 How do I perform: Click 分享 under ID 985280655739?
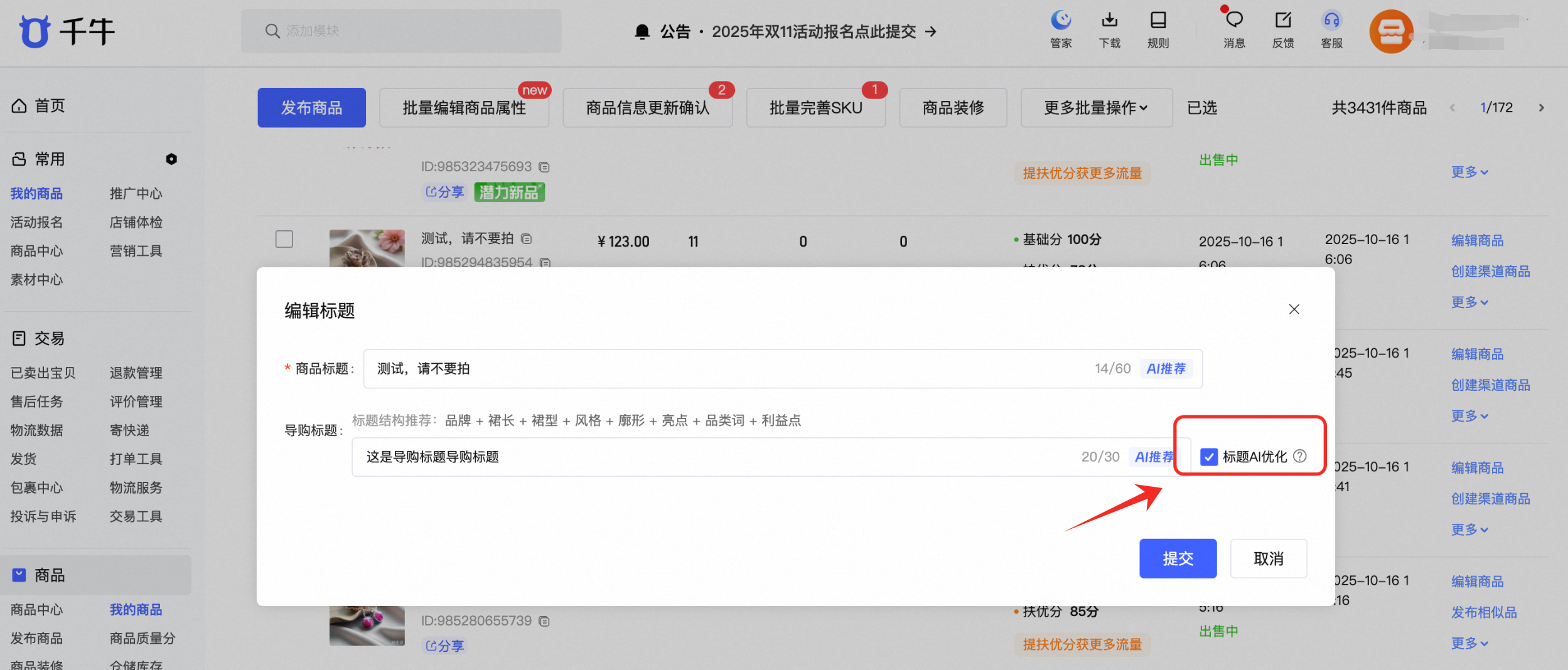click(444, 646)
